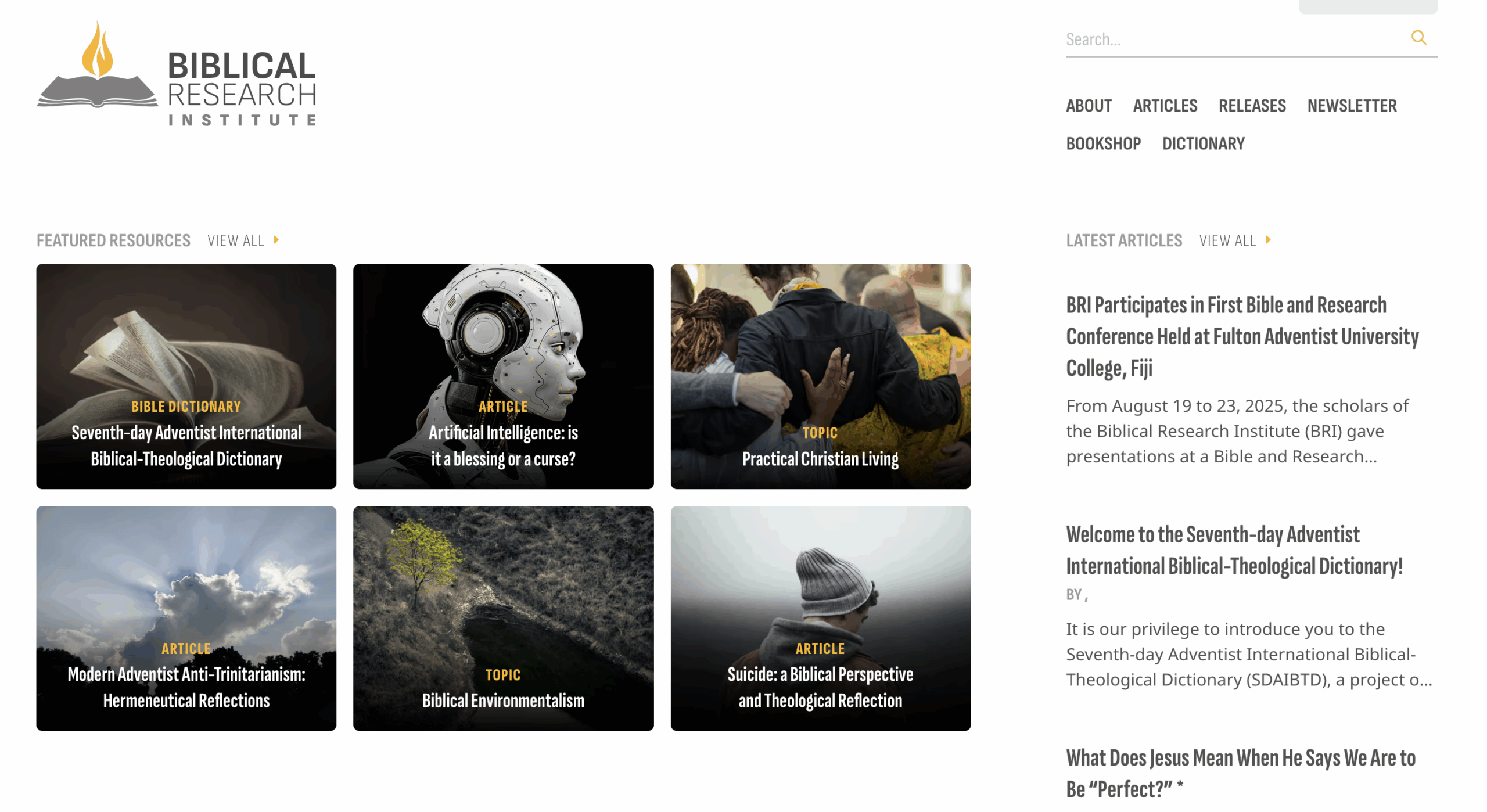Click the search magnifier icon
The image size is (1487, 812).
point(1418,38)
